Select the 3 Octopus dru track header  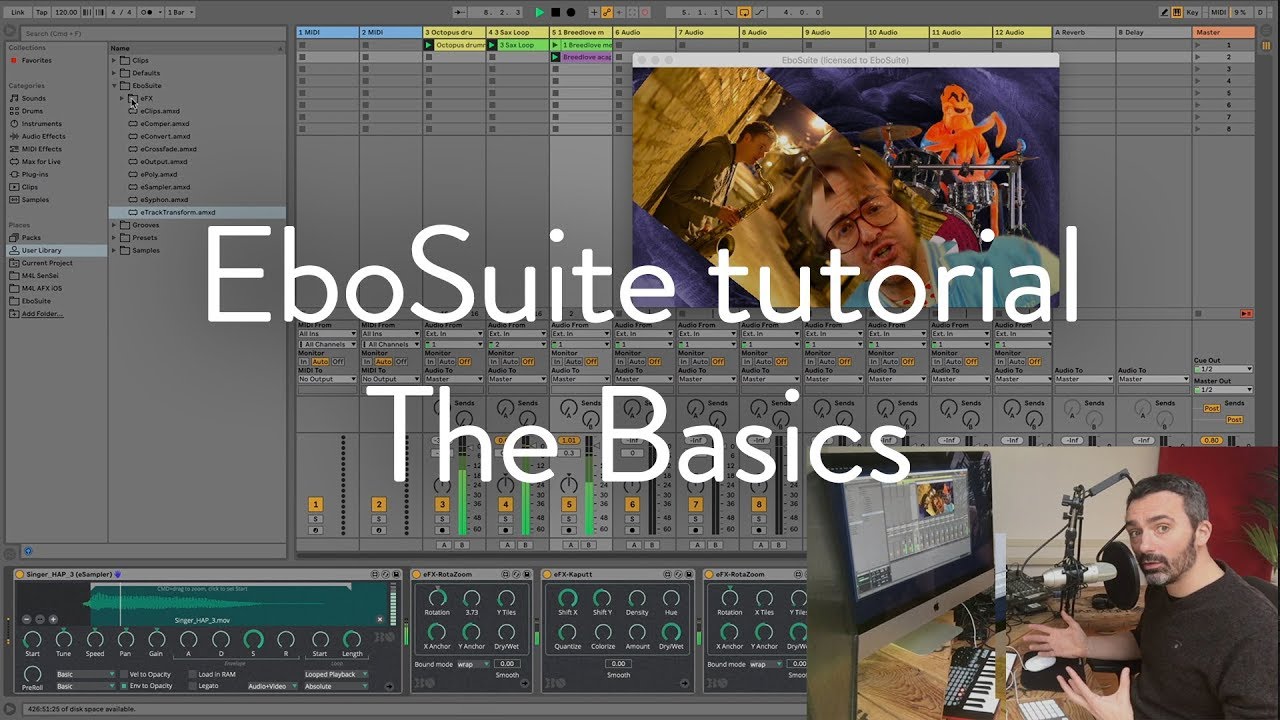point(454,32)
